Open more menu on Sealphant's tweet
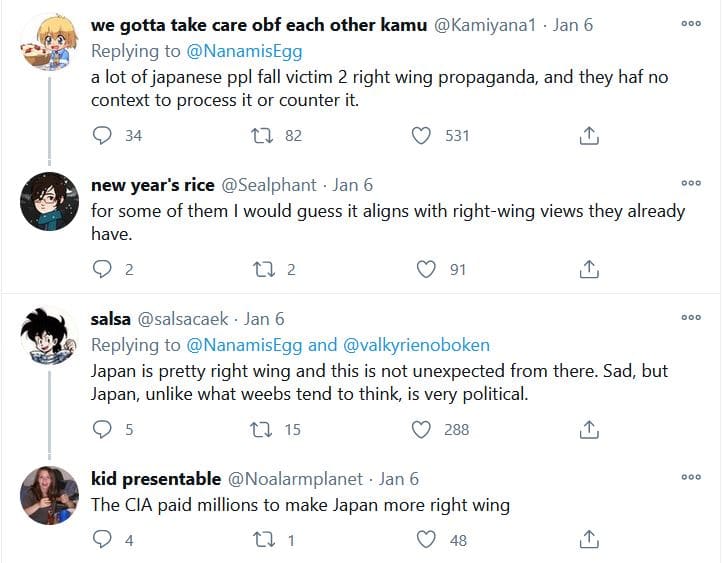This screenshot has width=722, height=563. [690, 183]
